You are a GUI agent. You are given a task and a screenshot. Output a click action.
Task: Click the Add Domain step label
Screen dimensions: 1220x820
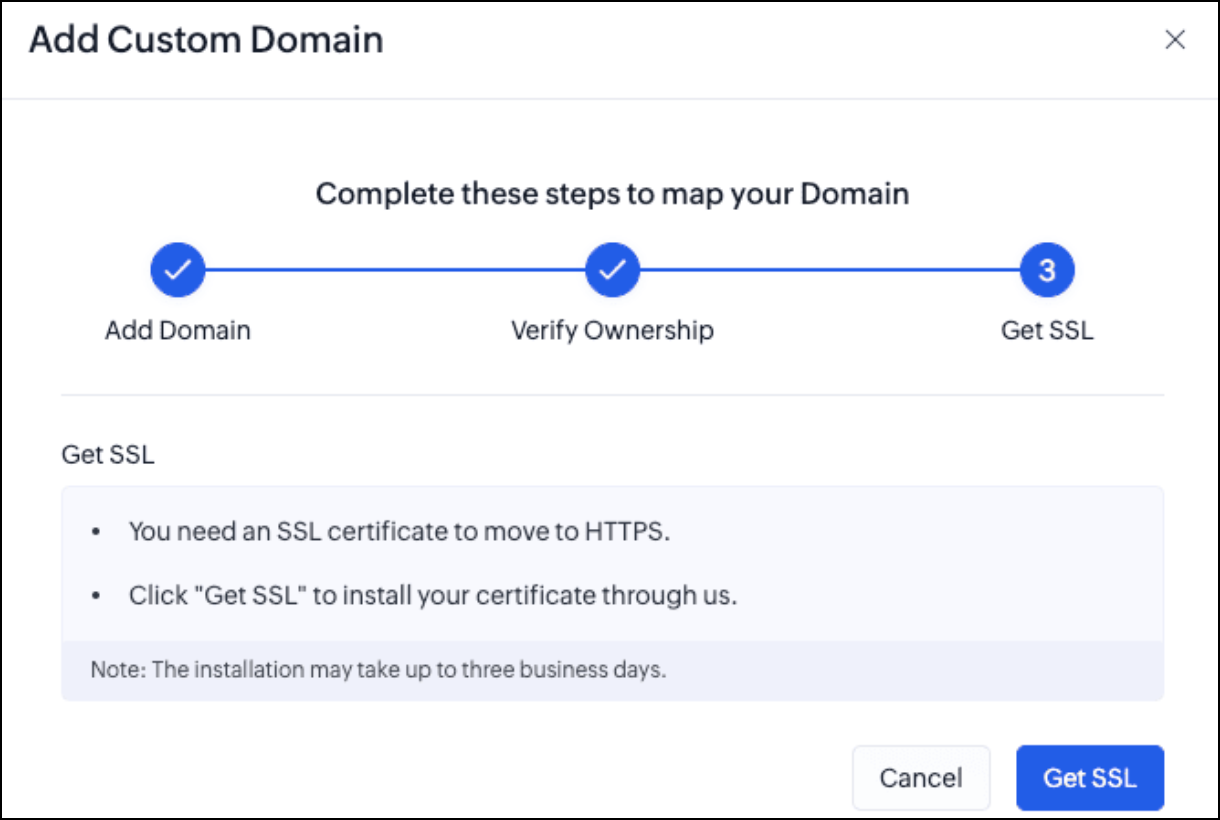pos(178,330)
